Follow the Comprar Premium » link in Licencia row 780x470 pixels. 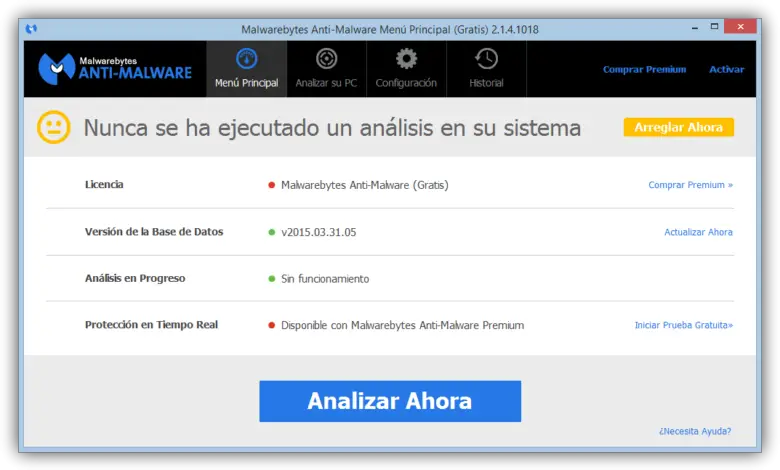[x=690, y=185]
